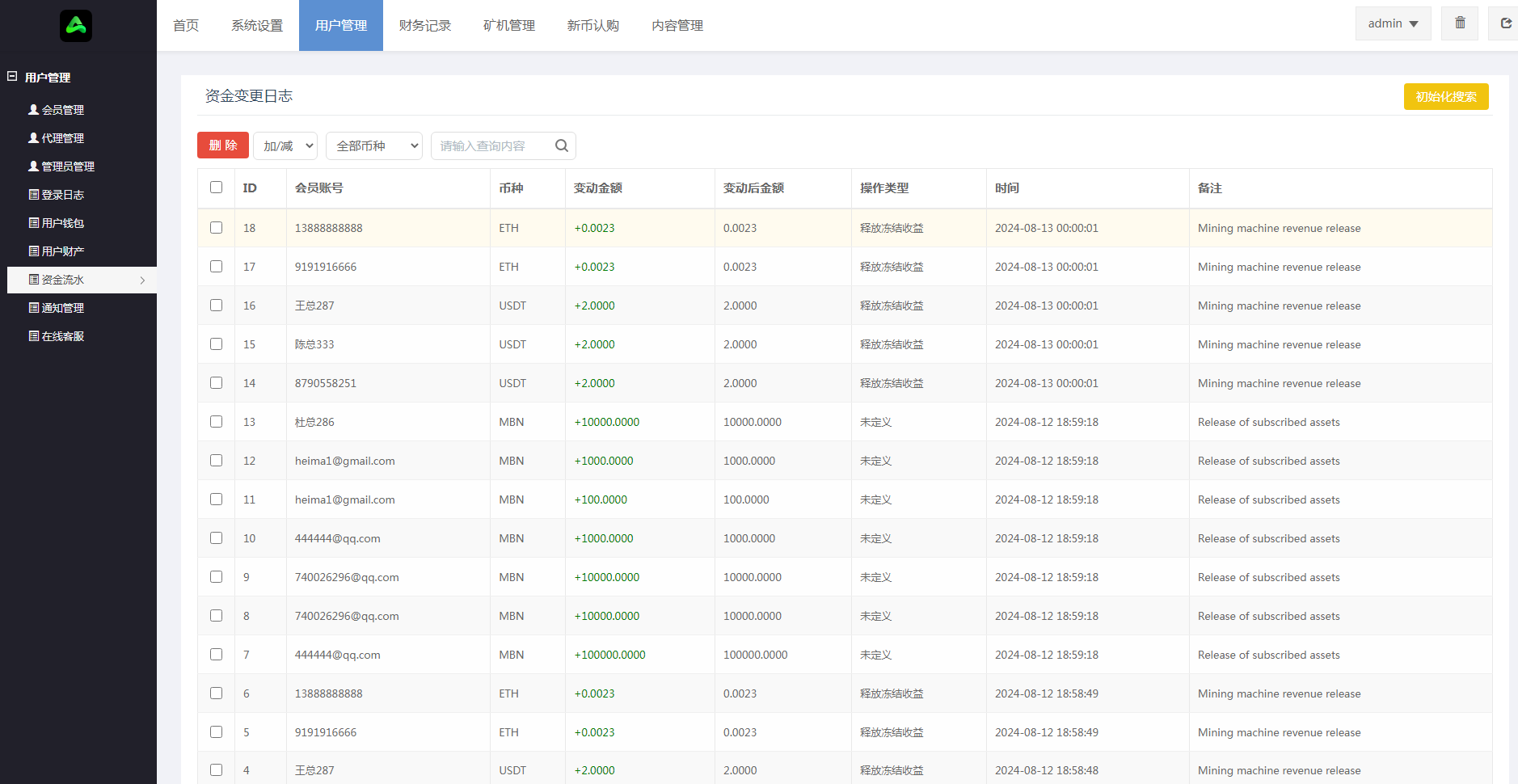The image size is (1518, 784).
Task: Open 登录日志 in the sidebar
Action: coord(62,195)
